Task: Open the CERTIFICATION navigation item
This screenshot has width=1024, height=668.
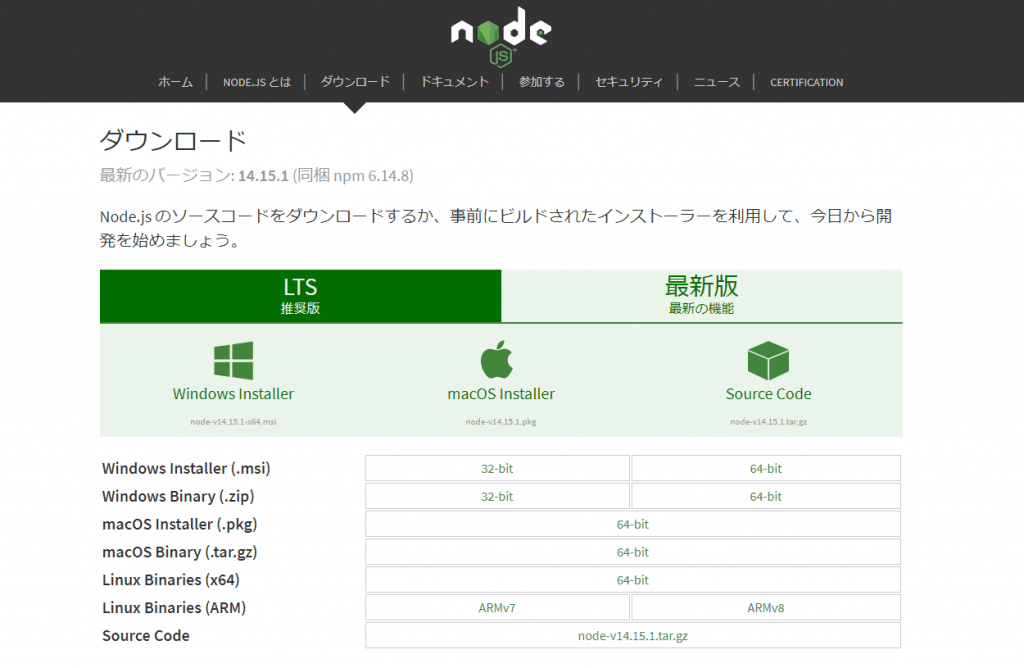Action: (x=807, y=82)
